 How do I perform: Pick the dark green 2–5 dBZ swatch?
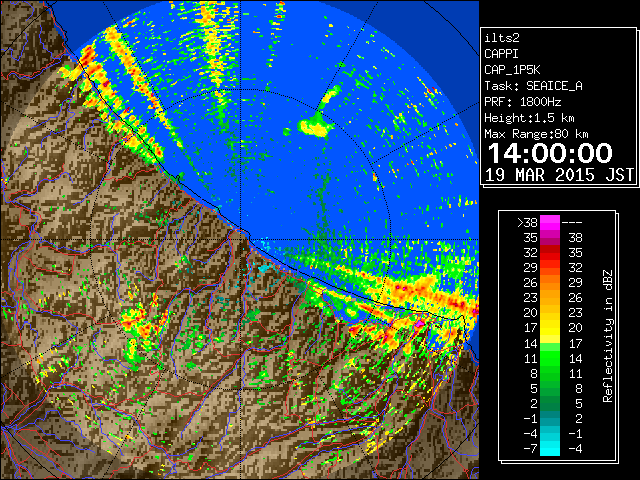click(550, 403)
